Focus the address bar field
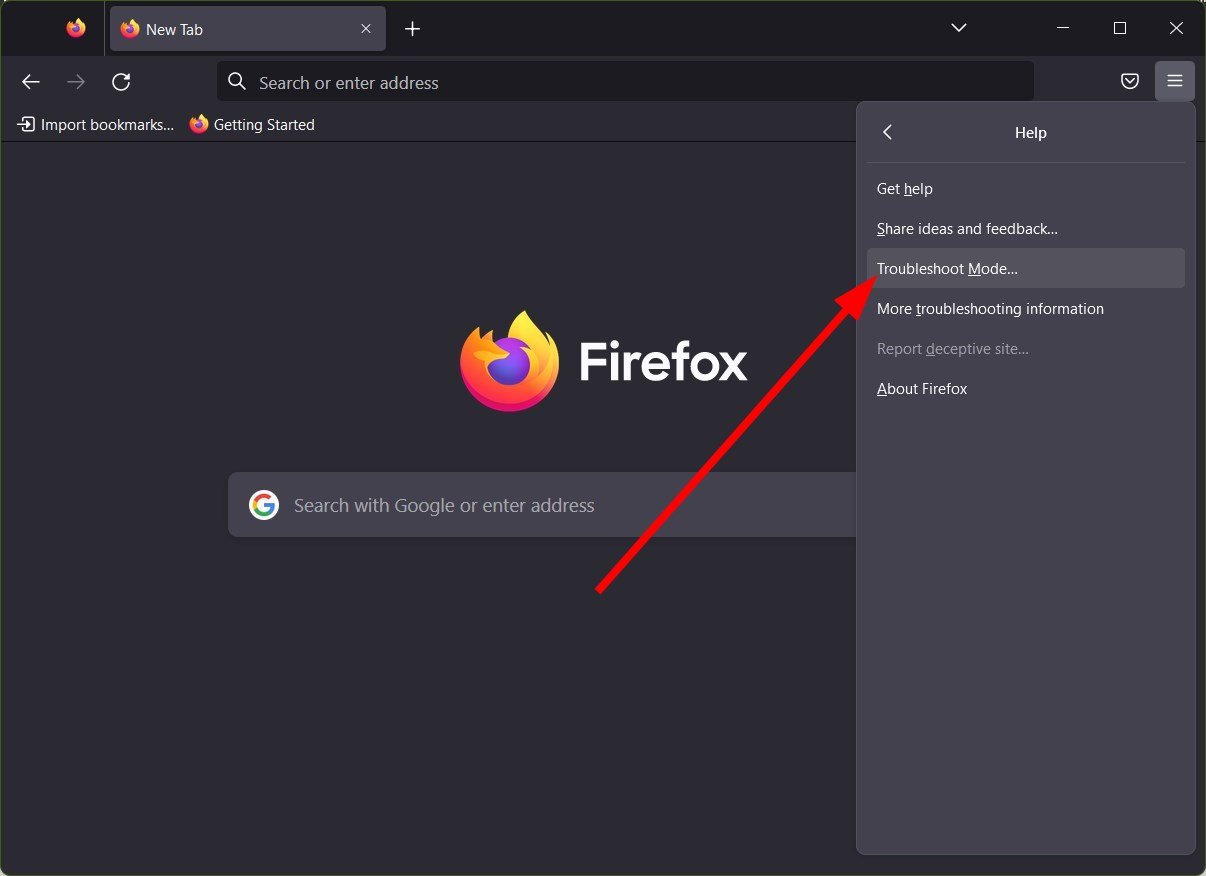The width and height of the screenshot is (1206, 876). coord(625,82)
